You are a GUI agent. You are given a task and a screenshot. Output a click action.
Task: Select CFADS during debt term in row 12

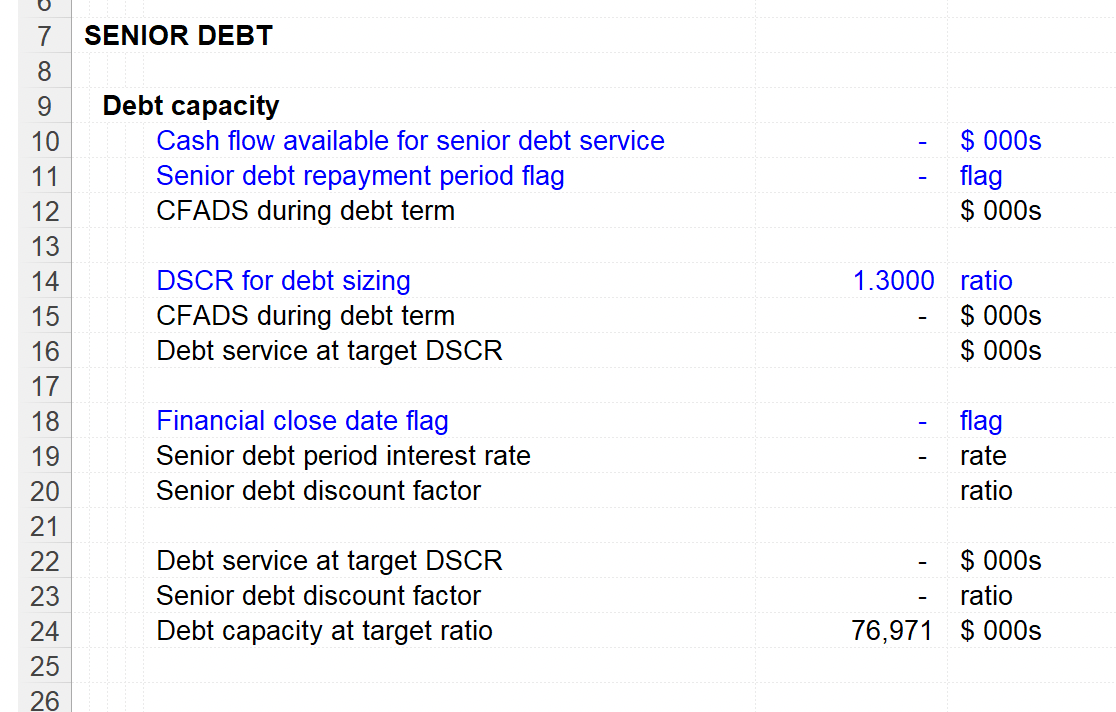(x=305, y=211)
